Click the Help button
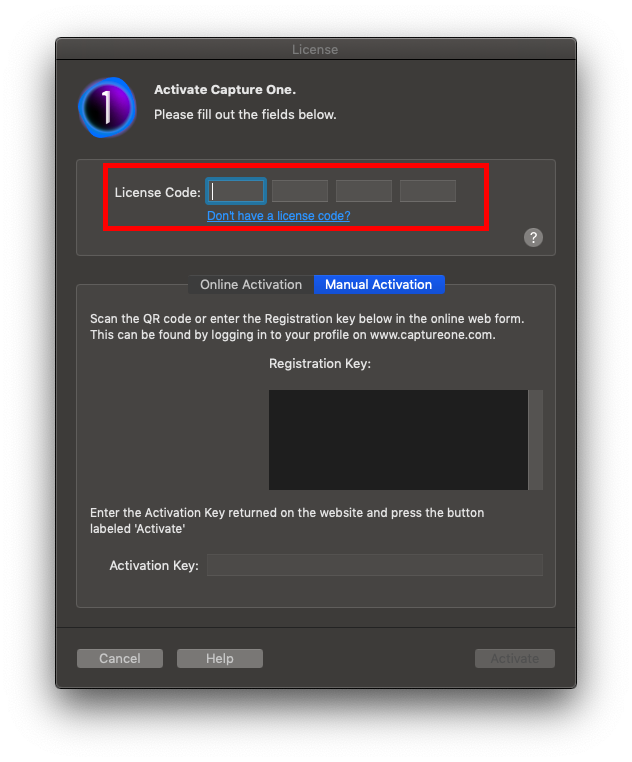 pos(220,658)
